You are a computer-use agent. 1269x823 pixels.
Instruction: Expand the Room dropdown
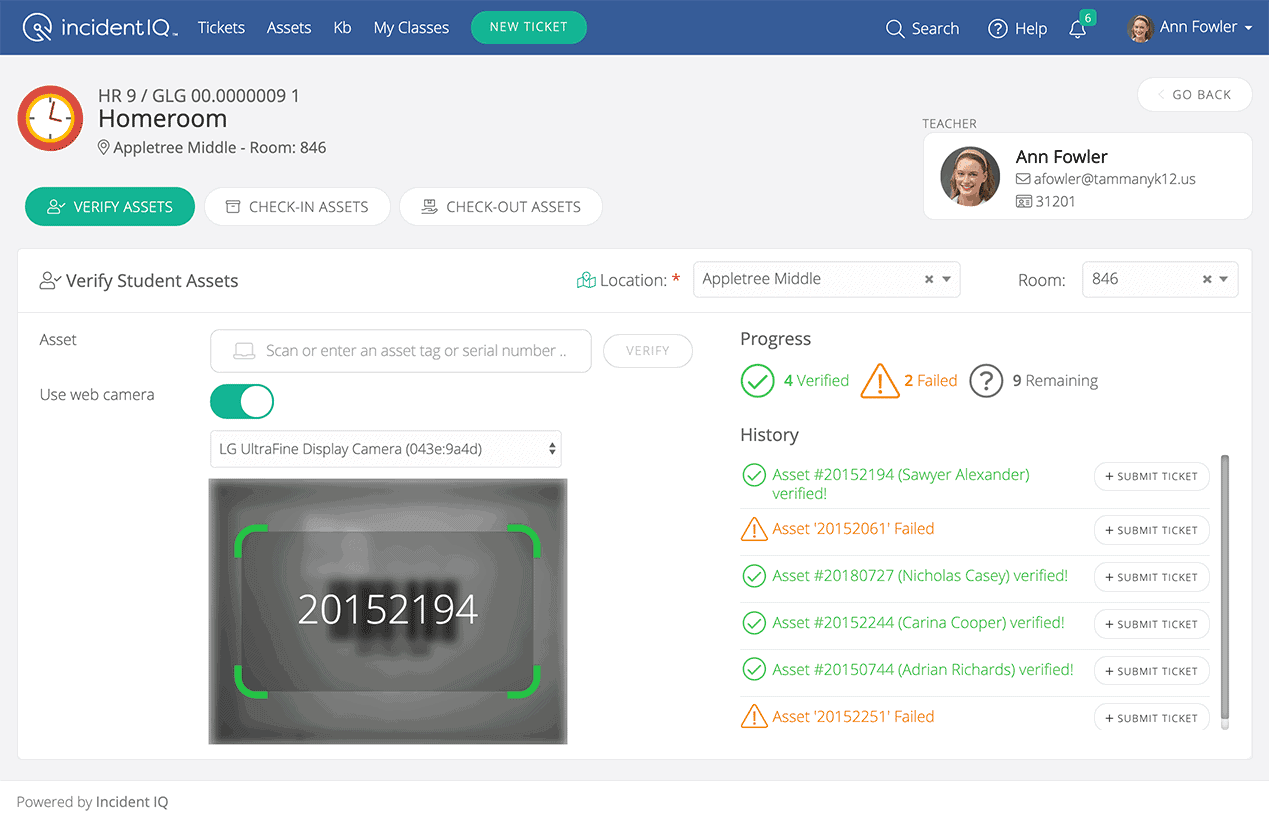pyautogui.click(x=1224, y=280)
